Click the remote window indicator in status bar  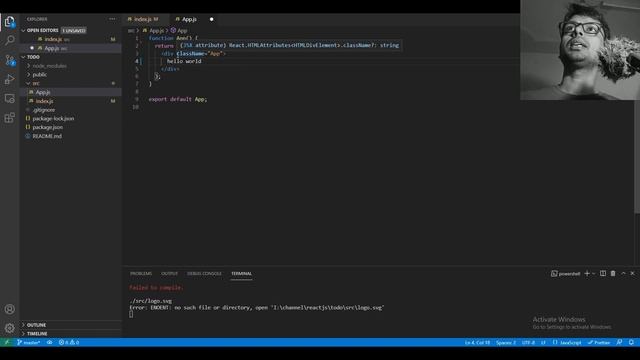(7, 342)
